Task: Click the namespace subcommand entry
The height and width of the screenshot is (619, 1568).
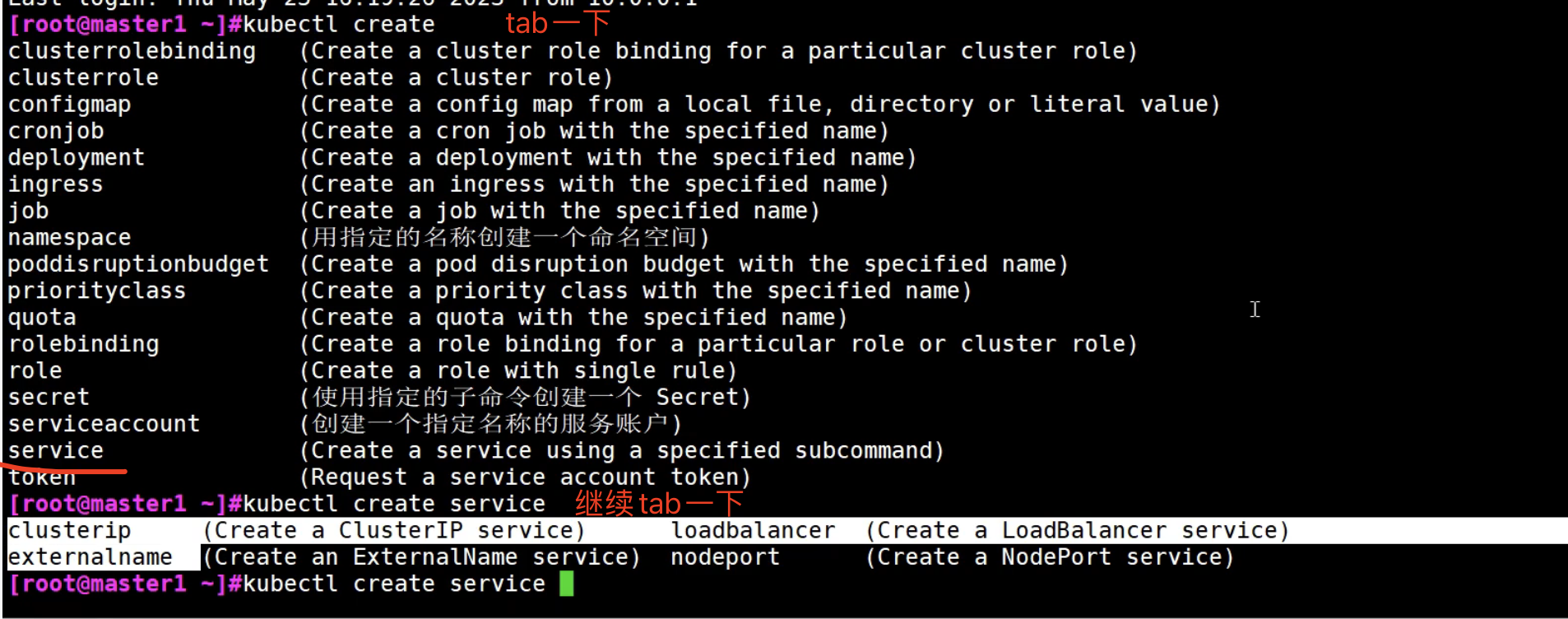Action: (x=70, y=238)
